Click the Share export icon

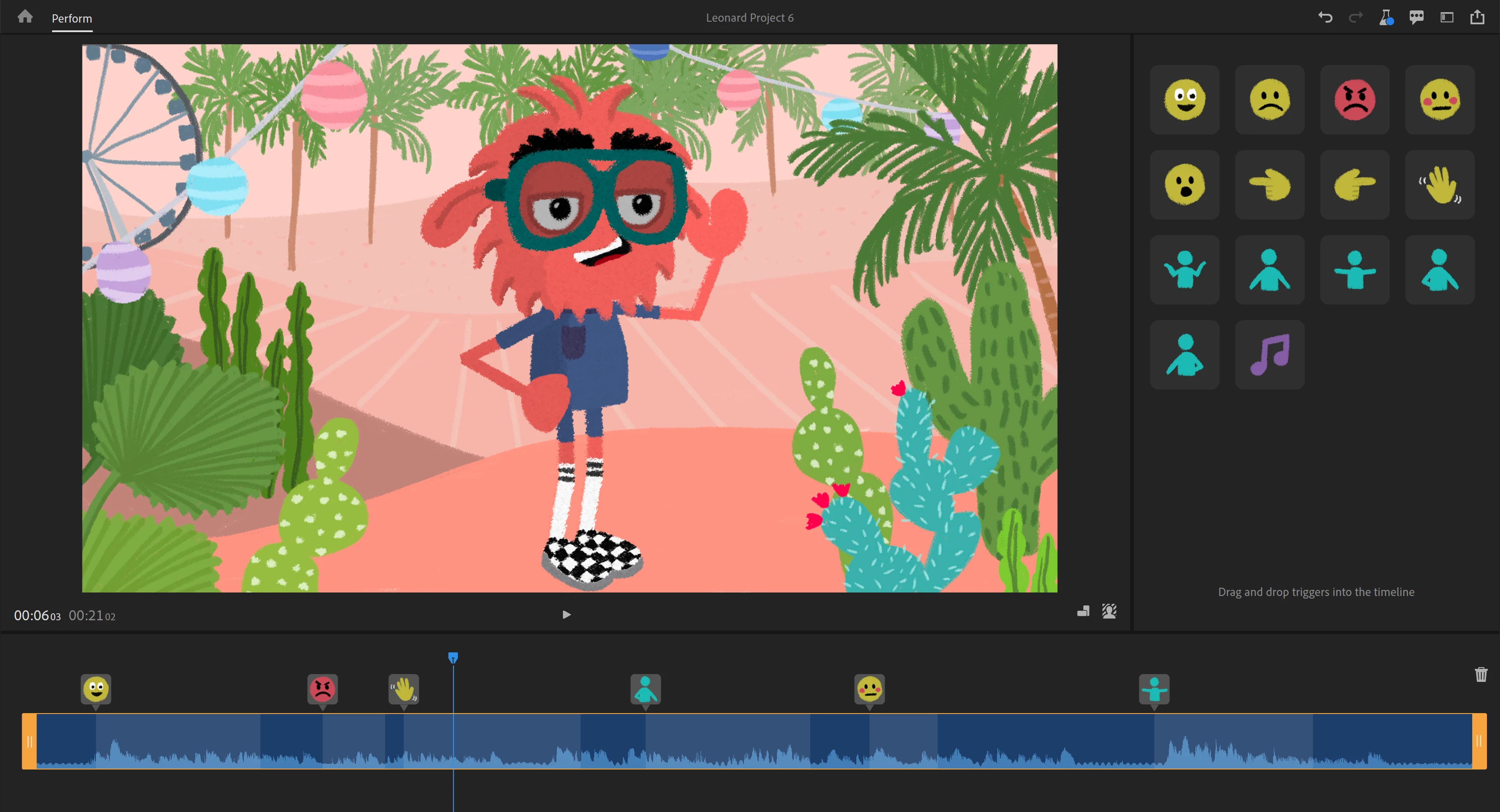[1477, 17]
